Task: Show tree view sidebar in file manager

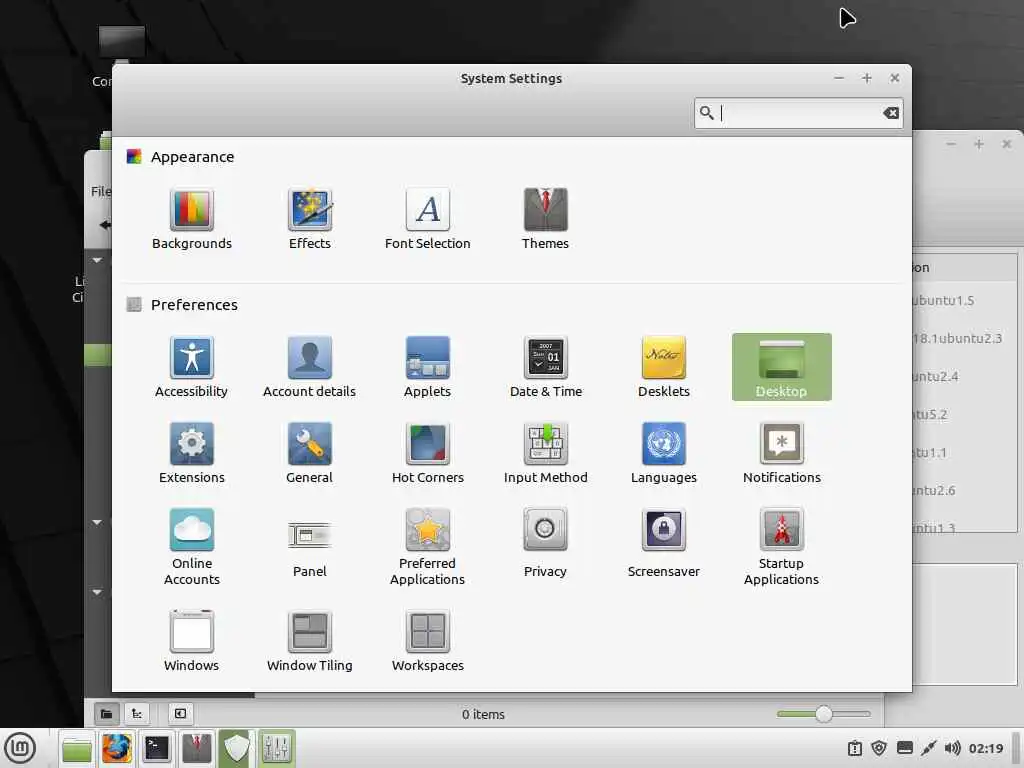Action: (136, 714)
